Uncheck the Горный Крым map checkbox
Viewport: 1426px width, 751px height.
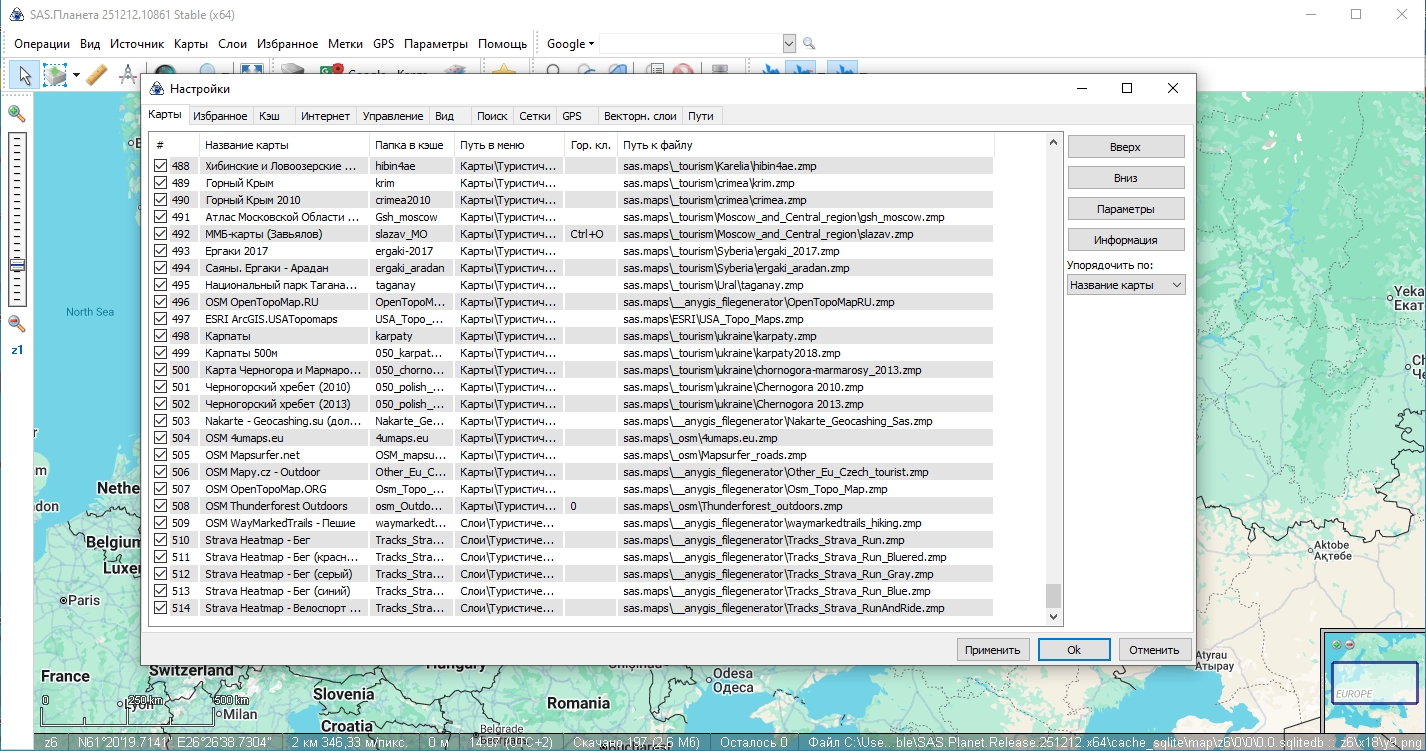click(161, 183)
